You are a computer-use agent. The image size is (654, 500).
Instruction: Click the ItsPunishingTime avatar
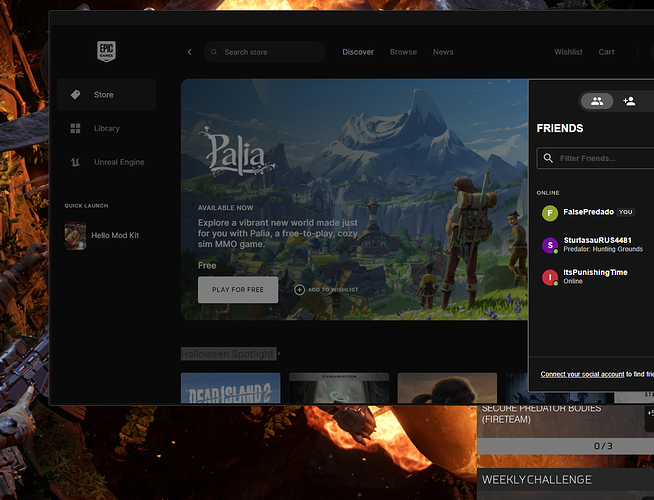[550, 277]
